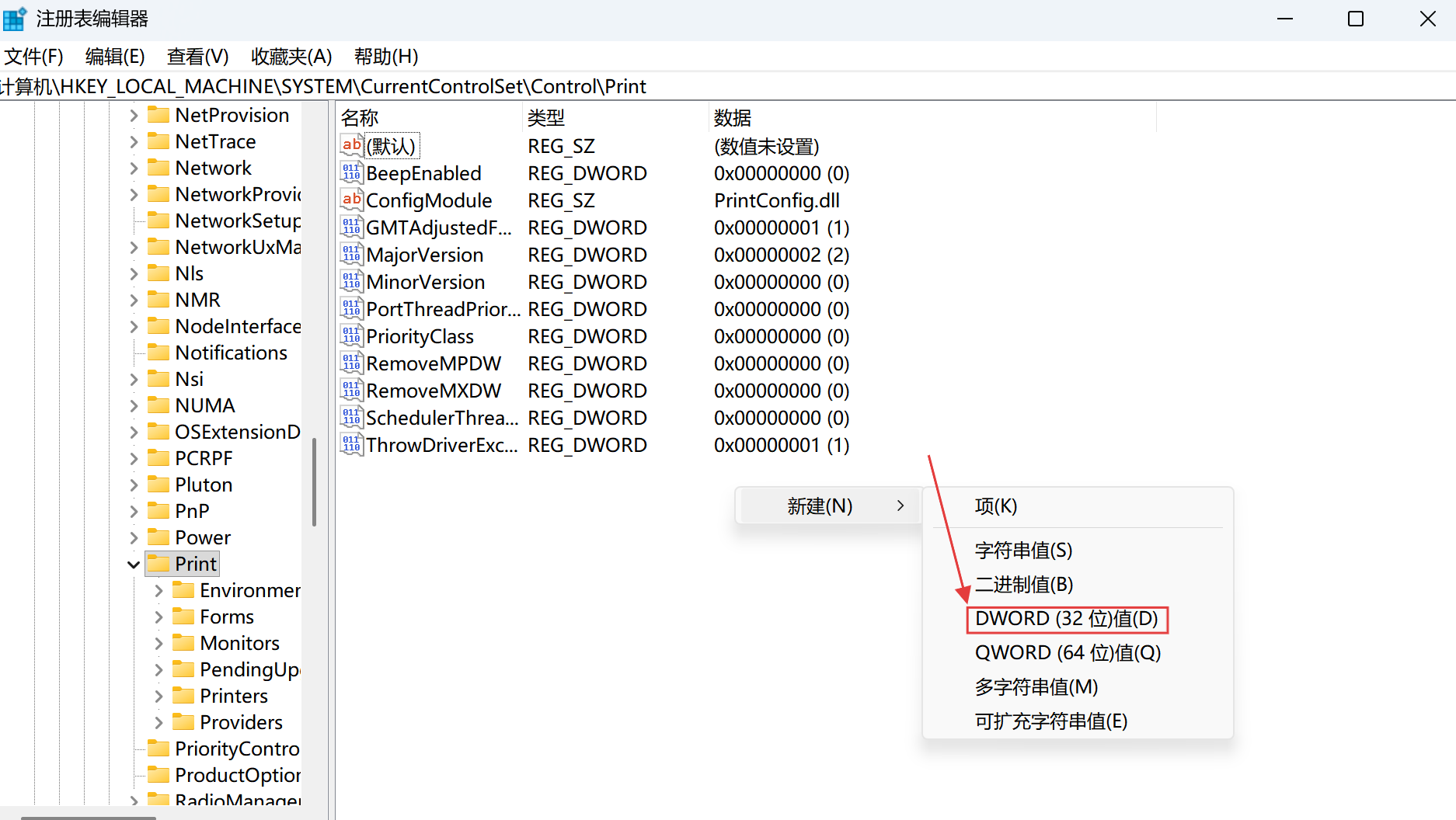Image resolution: width=1456 pixels, height=820 pixels.
Task: Collapse the Print tree node
Action: (134, 565)
